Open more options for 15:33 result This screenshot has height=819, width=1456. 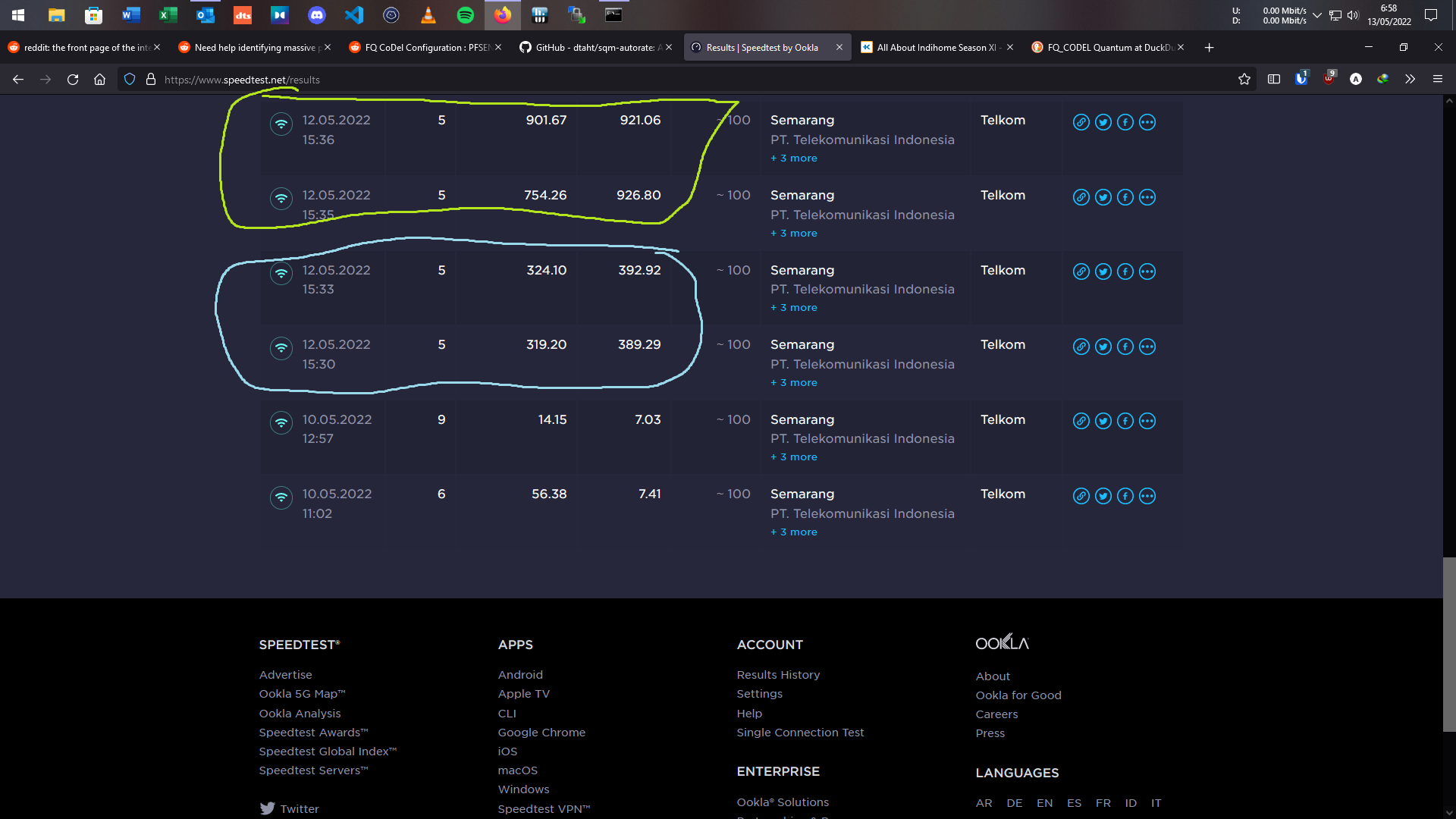point(1147,271)
